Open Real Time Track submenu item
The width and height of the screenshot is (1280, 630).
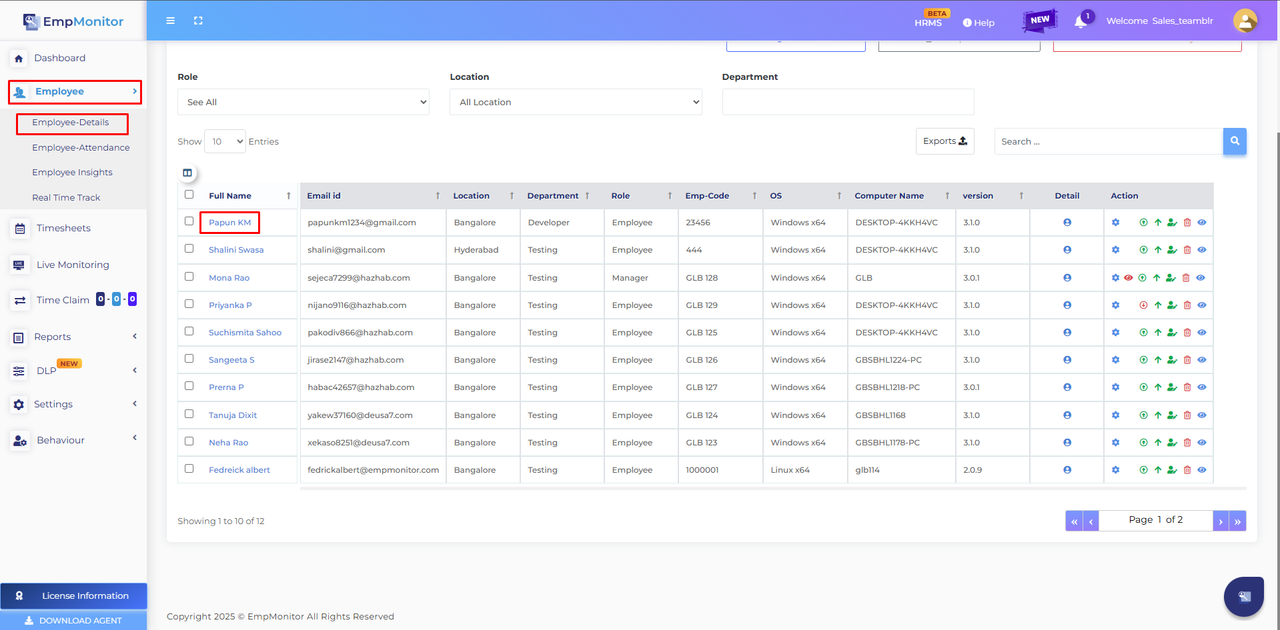pos(66,198)
